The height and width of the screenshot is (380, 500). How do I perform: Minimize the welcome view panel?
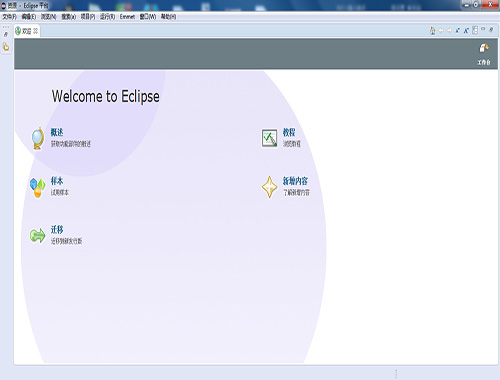click(x=483, y=29)
